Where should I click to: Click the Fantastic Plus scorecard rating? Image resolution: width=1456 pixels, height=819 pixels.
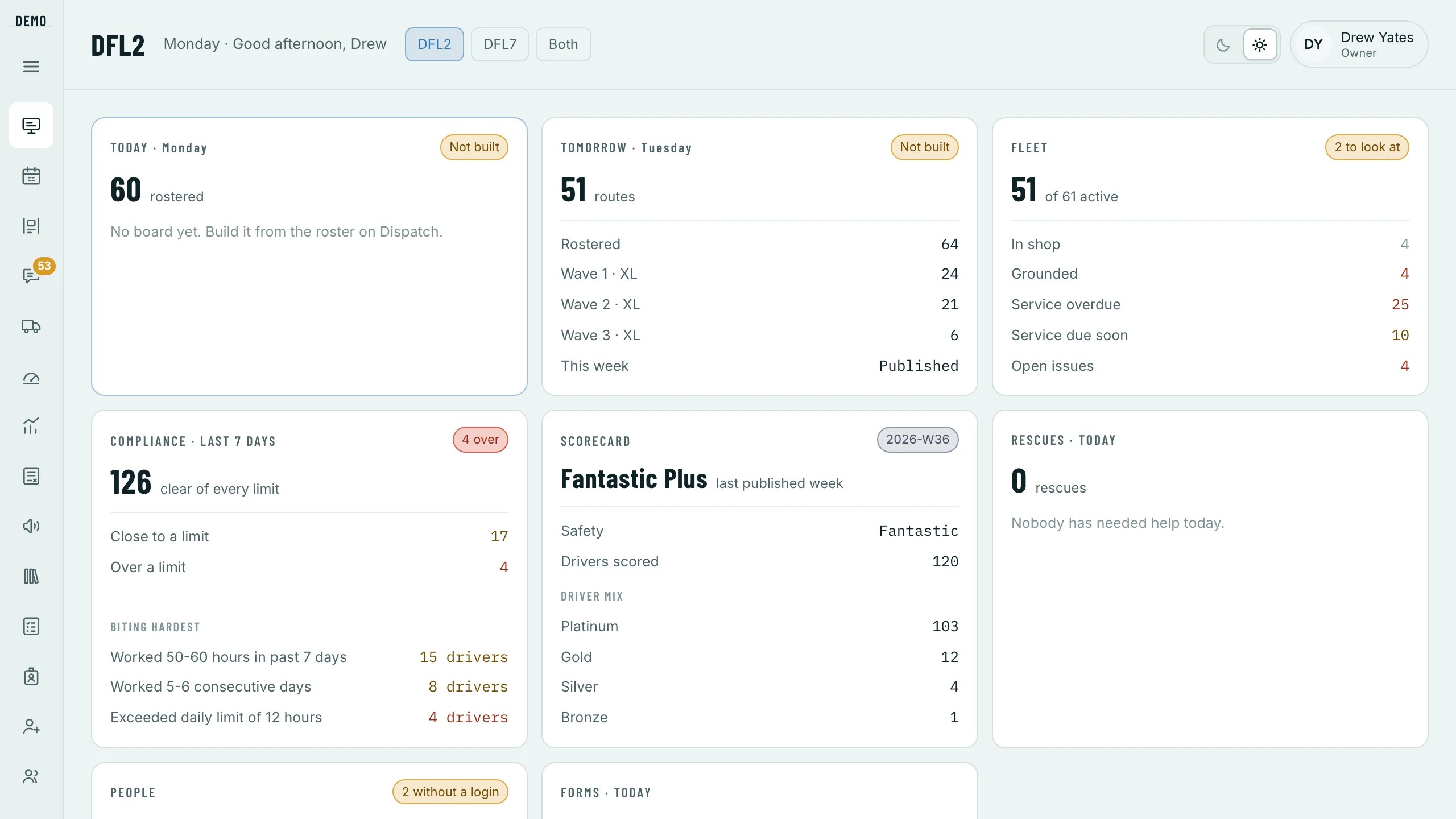pos(634,479)
